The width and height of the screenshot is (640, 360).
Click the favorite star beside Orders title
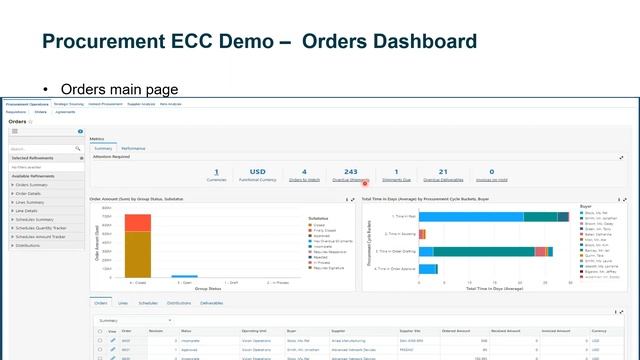tap(31, 122)
